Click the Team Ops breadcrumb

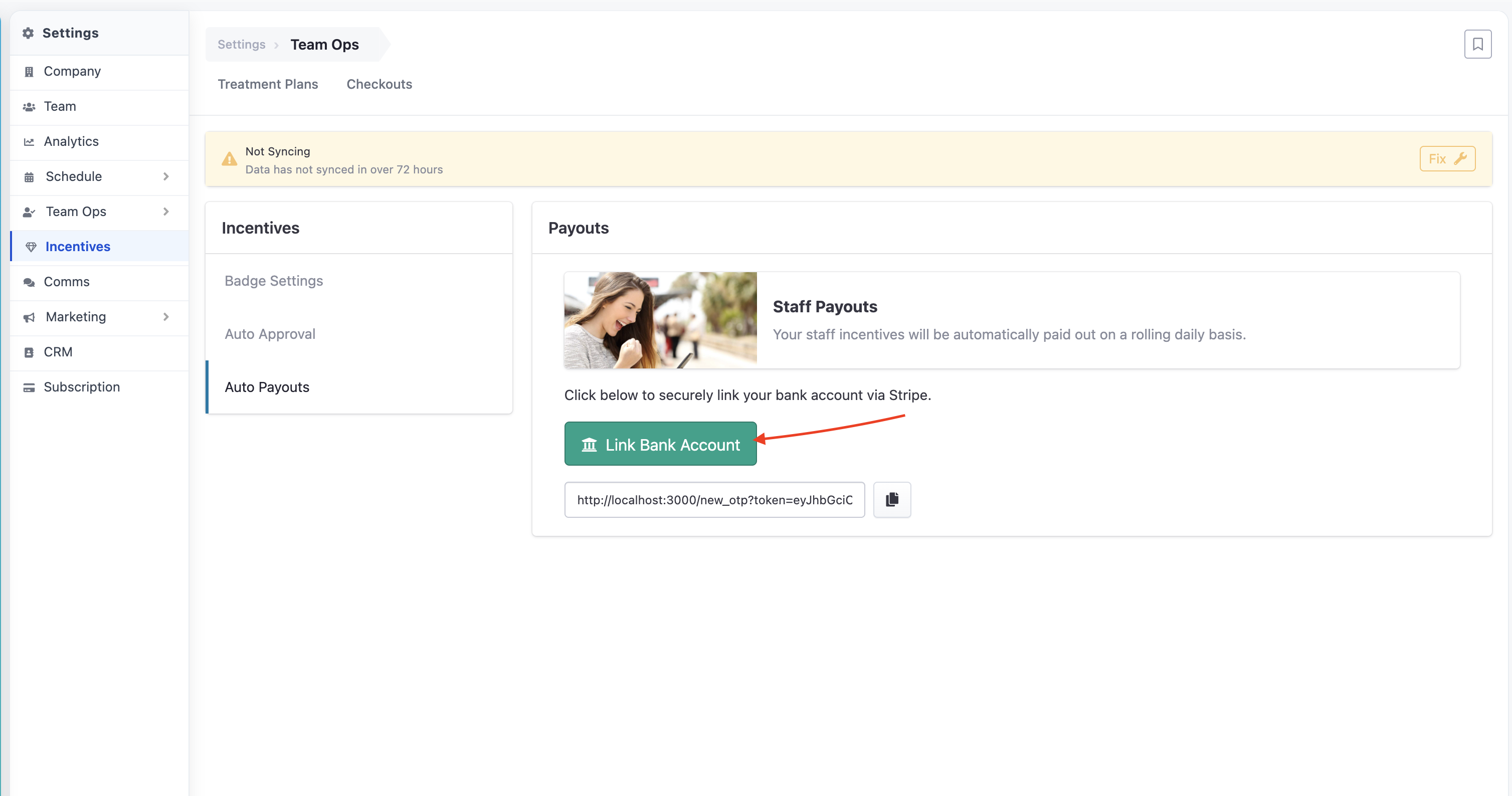pyautogui.click(x=324, y=45)
